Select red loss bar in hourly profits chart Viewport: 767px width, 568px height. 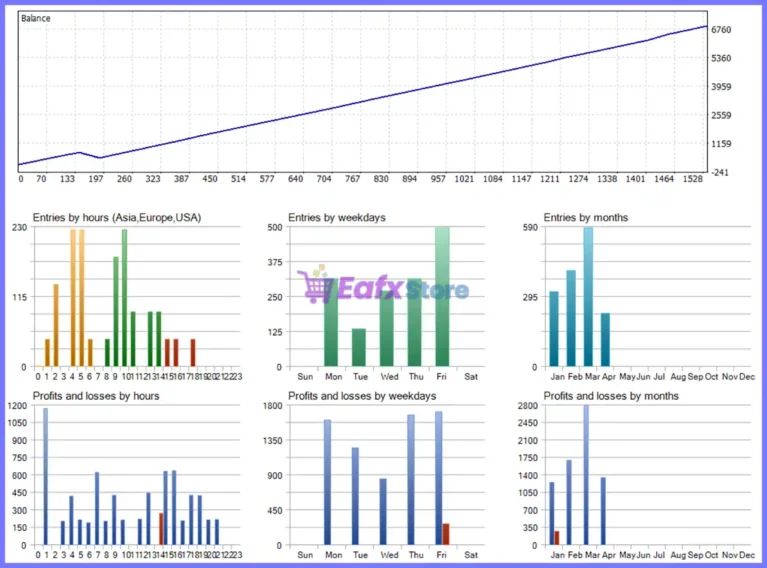161,529
